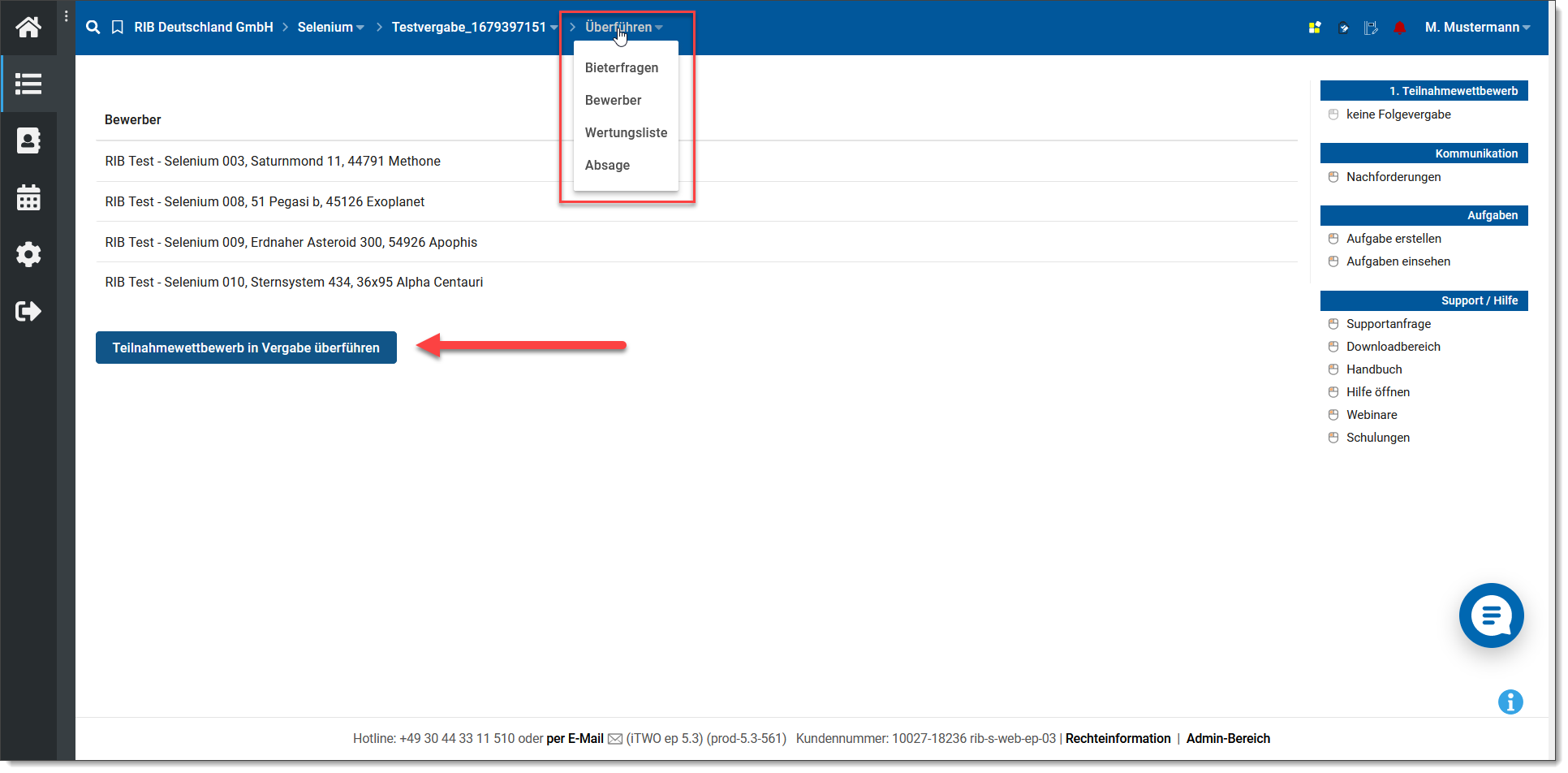
Task: Click the envelope icon in the footer
Action: [x=615, y=739]
